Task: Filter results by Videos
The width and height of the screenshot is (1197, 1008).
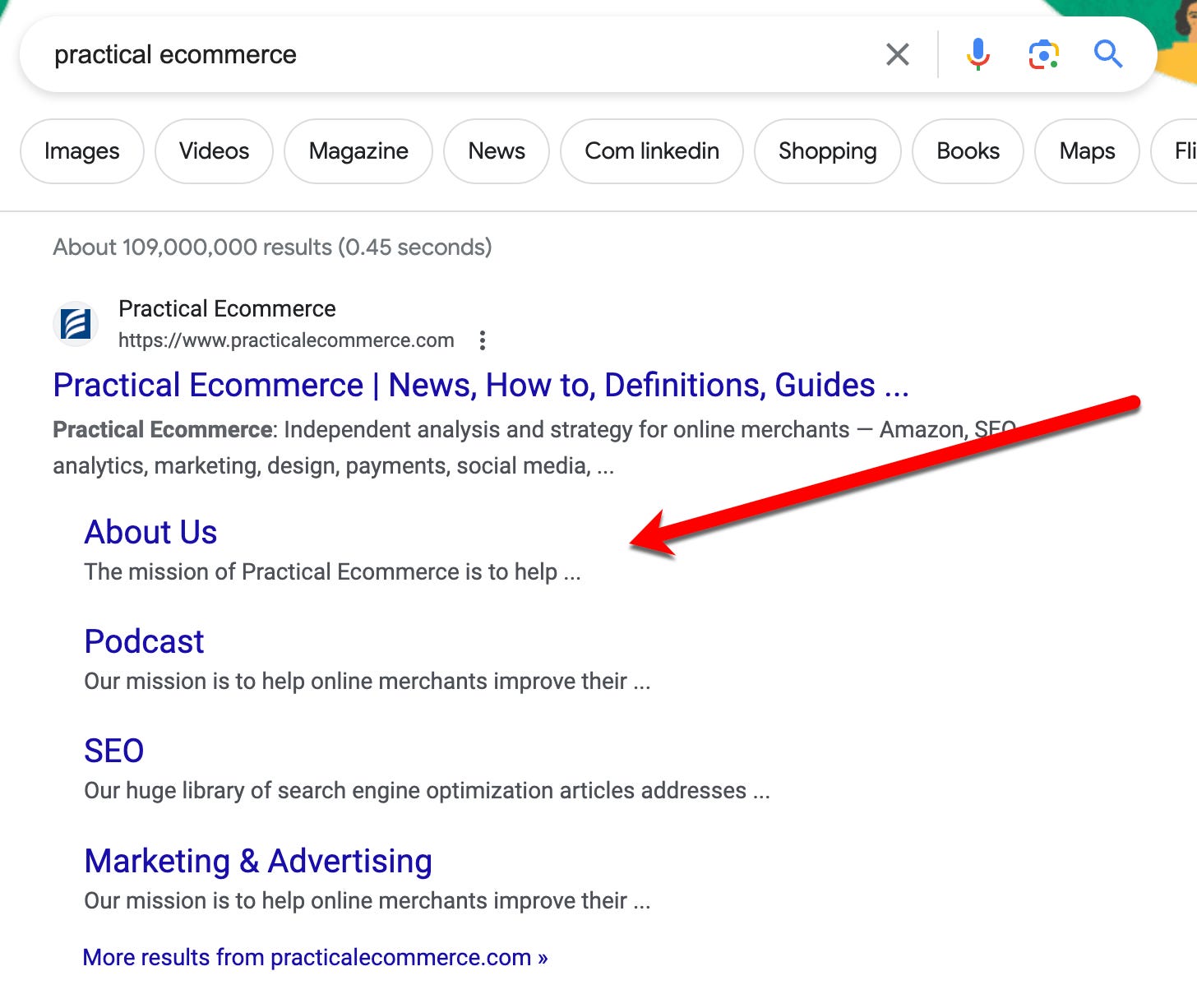Action: [x=214, y=151]
